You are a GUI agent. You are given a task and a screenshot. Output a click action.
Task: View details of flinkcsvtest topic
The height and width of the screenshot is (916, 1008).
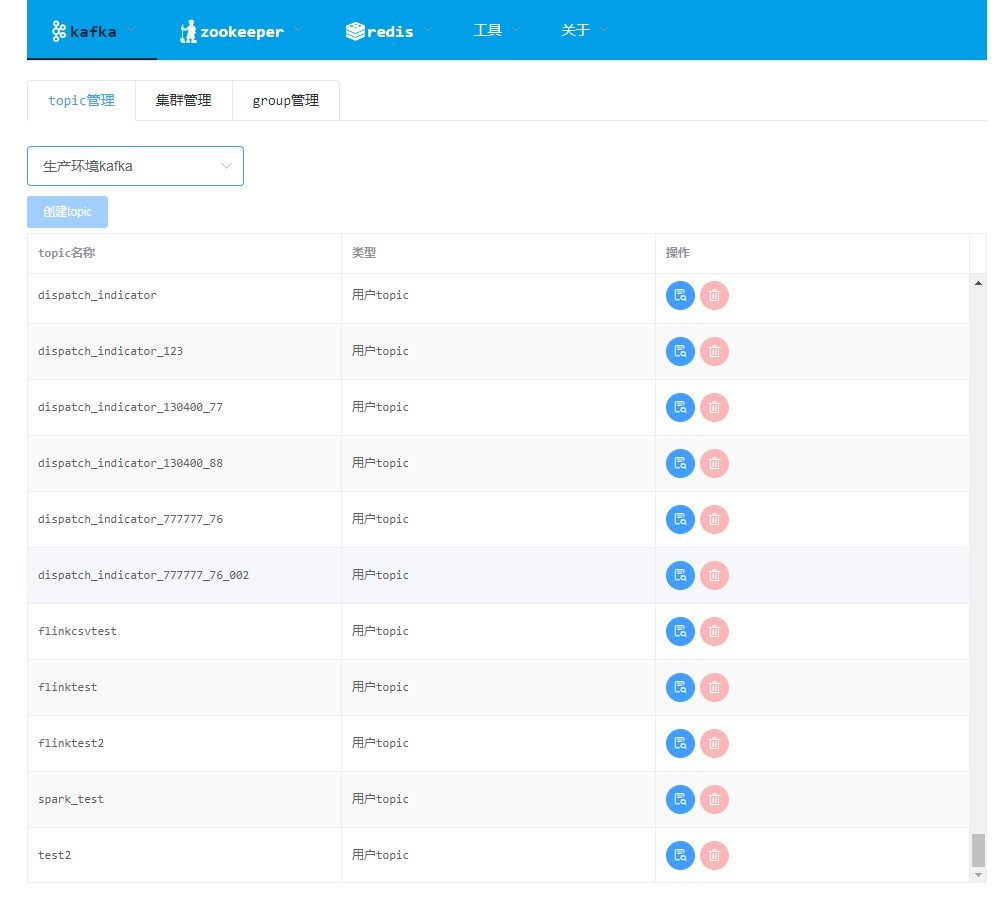[680, 631]
